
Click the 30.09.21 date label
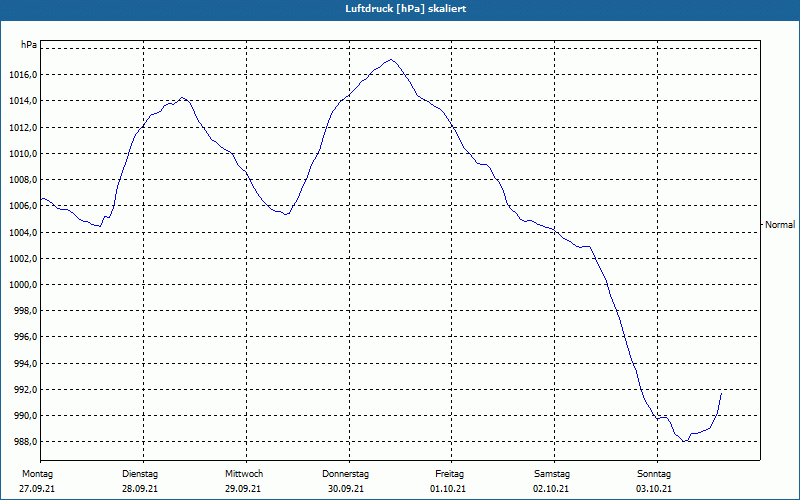pyautogui.click(x=346, y=489)
